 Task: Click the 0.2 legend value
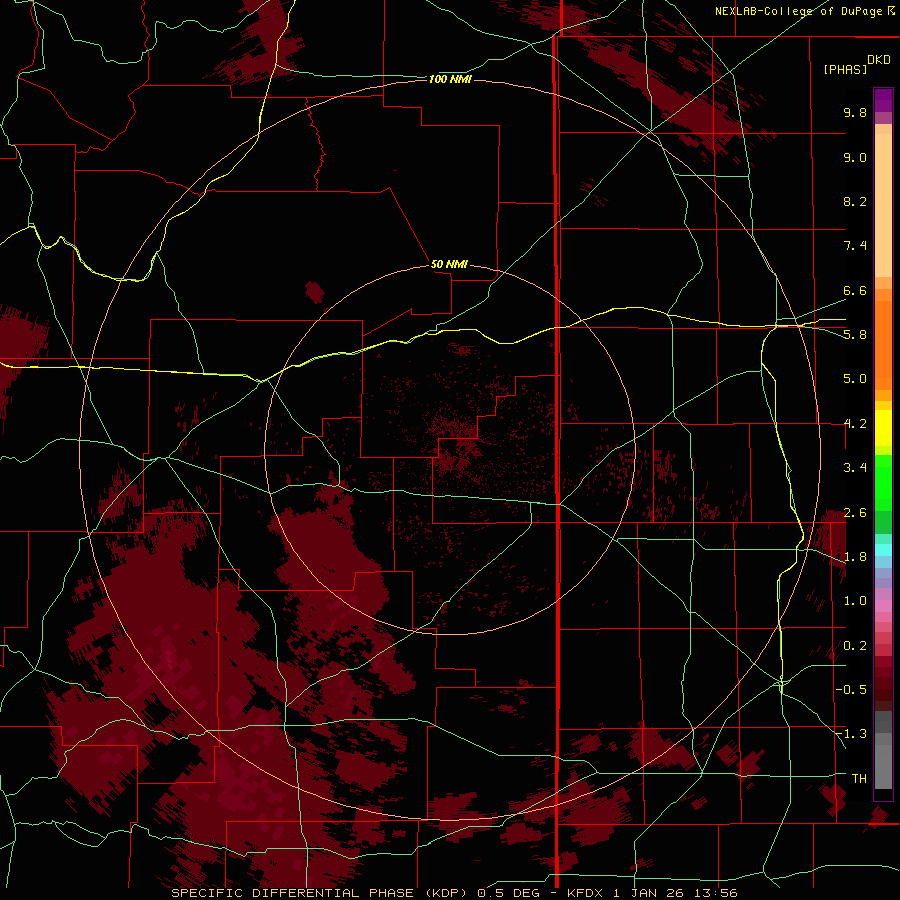(x=855, y=646)
